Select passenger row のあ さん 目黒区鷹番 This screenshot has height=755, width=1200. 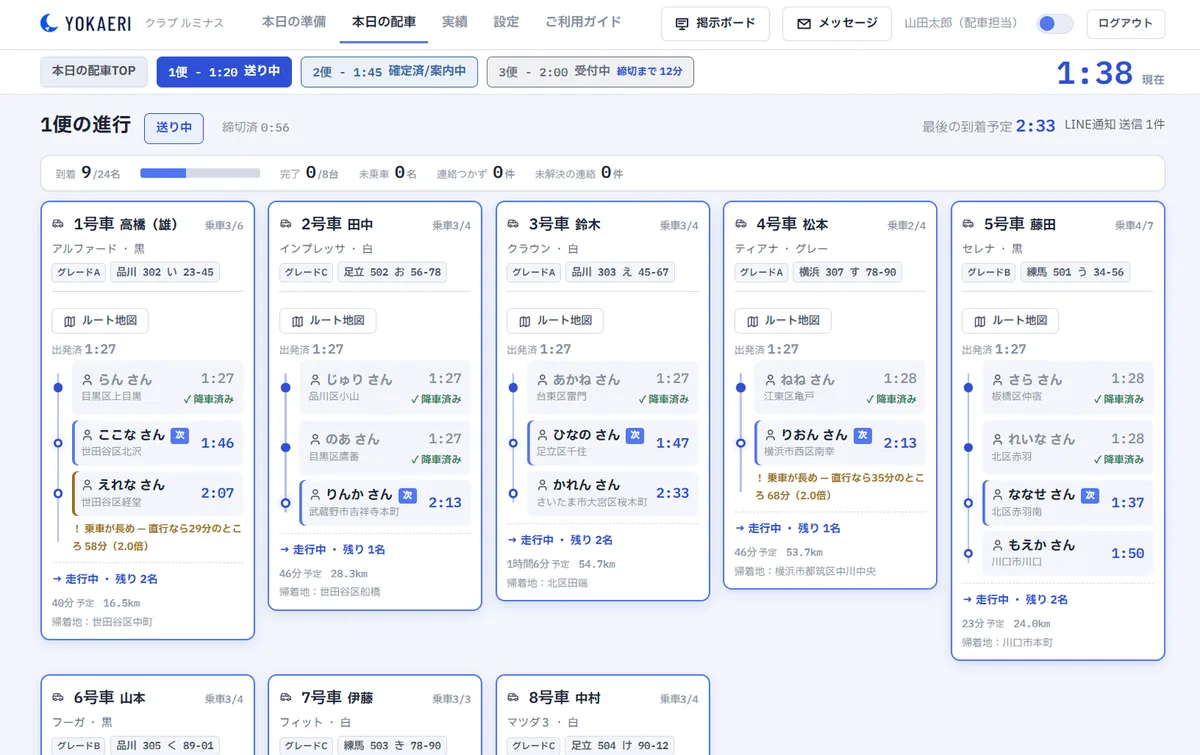click(384, 448)
